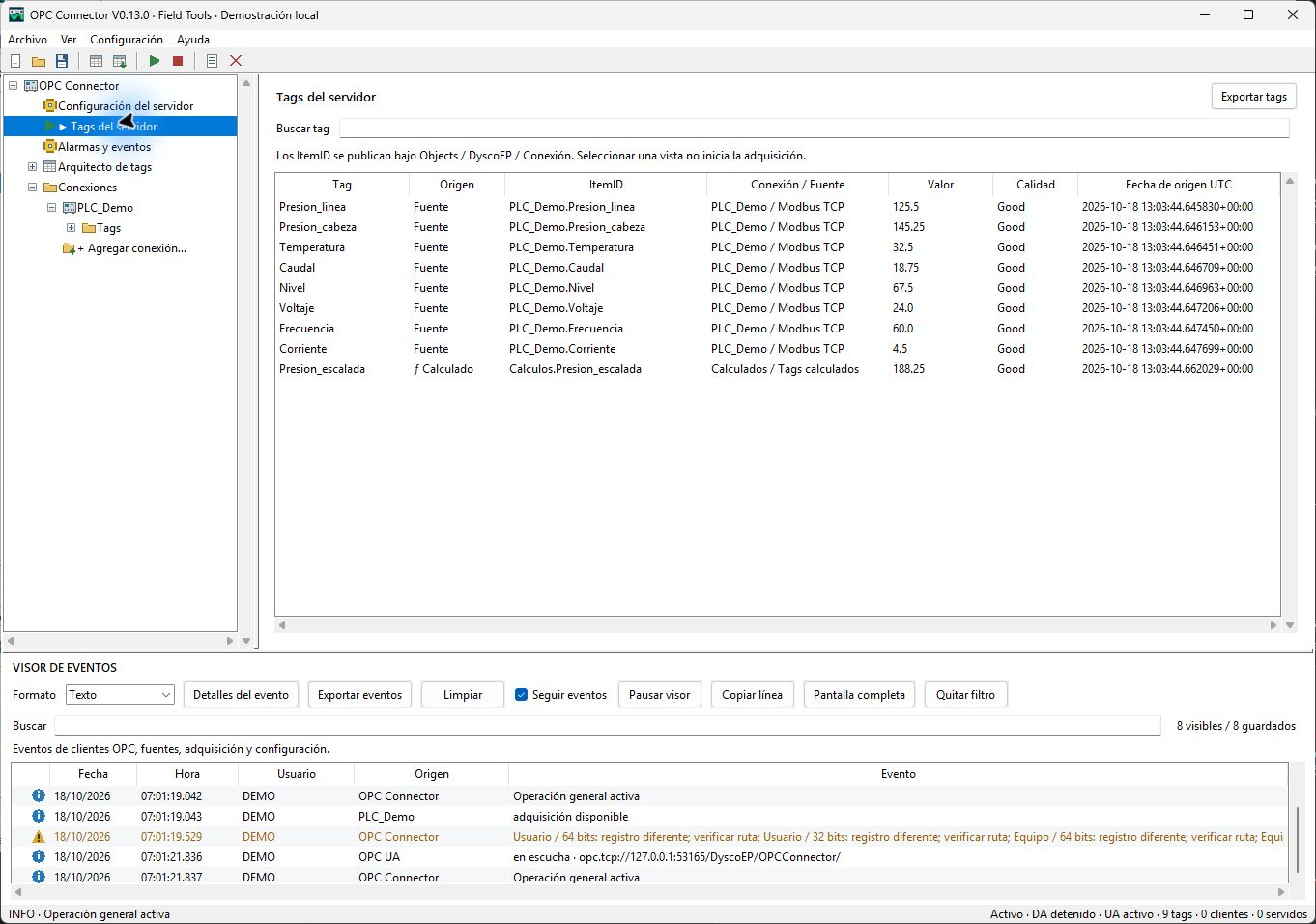
Task: Focus the Buscar tag search field
Action: point(815,129)
